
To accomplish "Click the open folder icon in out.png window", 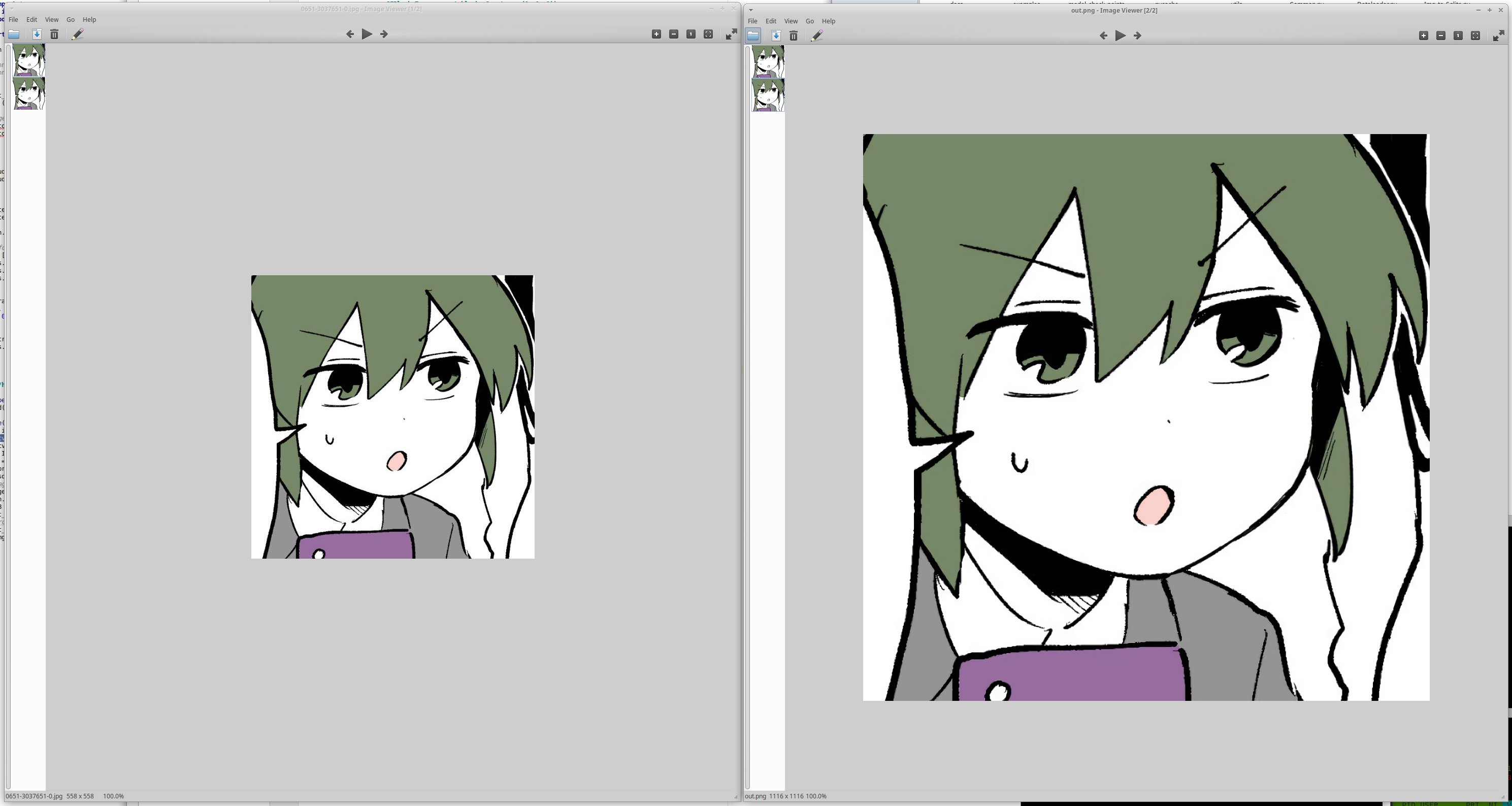I will 753,36.
